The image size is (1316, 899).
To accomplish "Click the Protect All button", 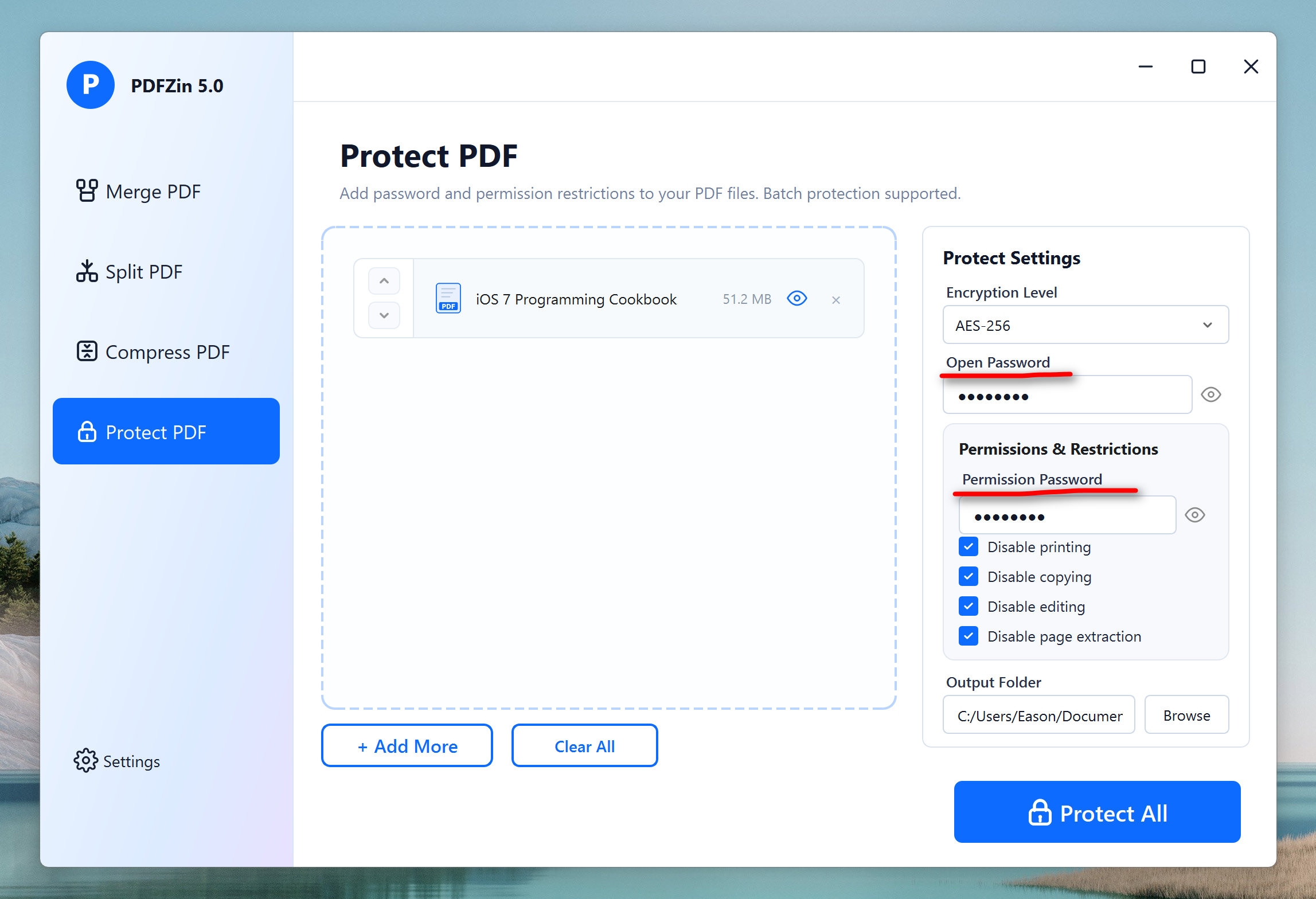I will pos(1097,812).
